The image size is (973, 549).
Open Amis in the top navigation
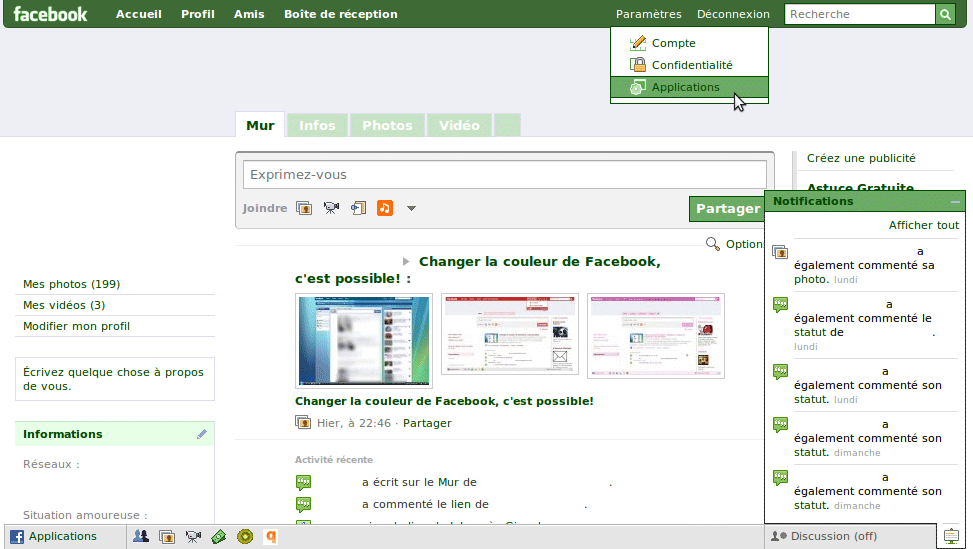point(249,14)
